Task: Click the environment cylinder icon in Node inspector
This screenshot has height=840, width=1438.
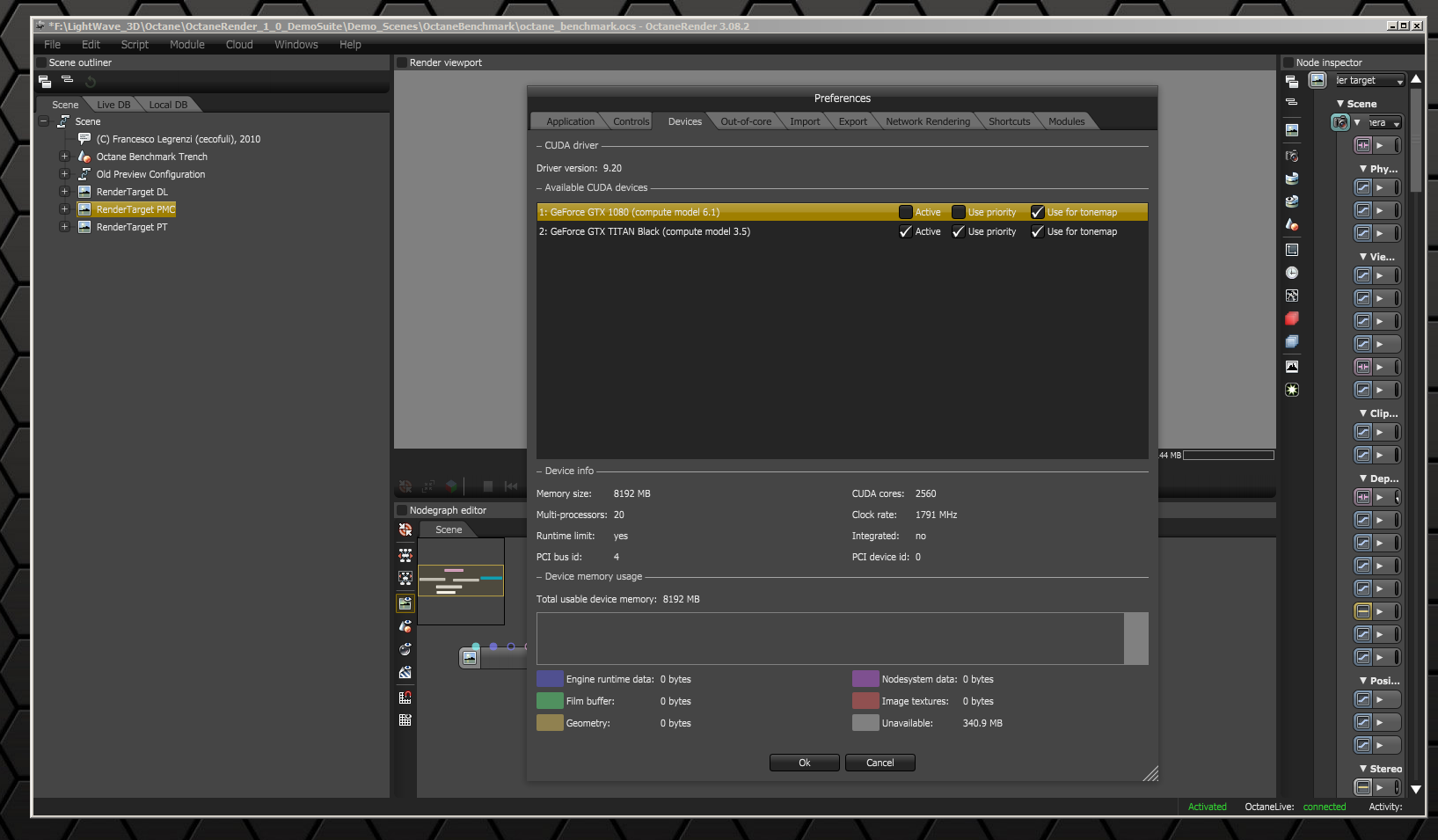Action: coord(1292,179)
